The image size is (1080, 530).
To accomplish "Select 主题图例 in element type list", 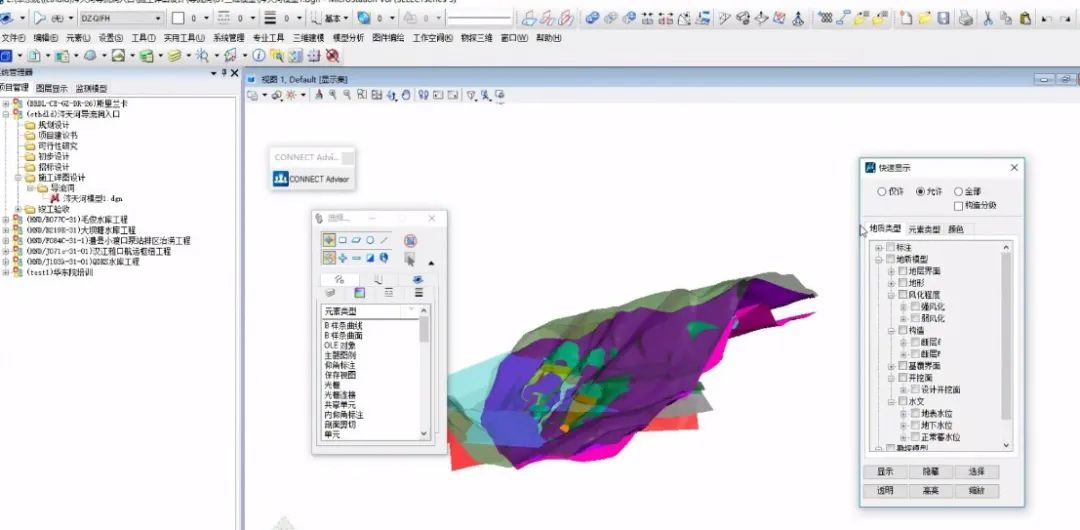I will pos(340,355).
